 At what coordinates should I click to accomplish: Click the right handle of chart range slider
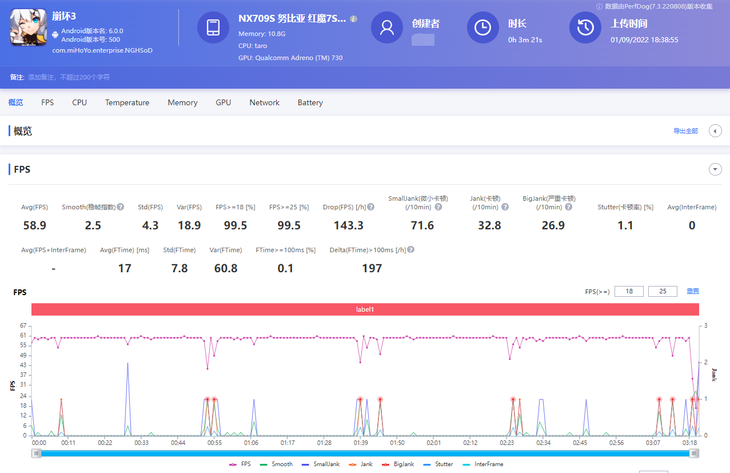click(694, 453)
